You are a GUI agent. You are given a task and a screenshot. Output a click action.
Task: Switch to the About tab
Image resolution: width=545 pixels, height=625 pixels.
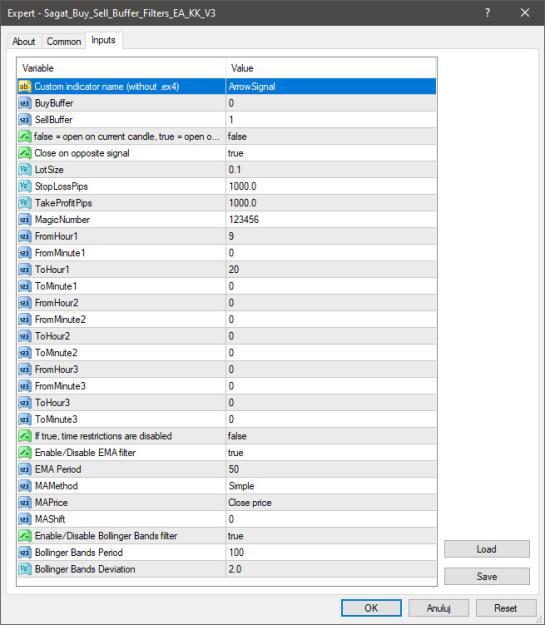click(24, 41)
